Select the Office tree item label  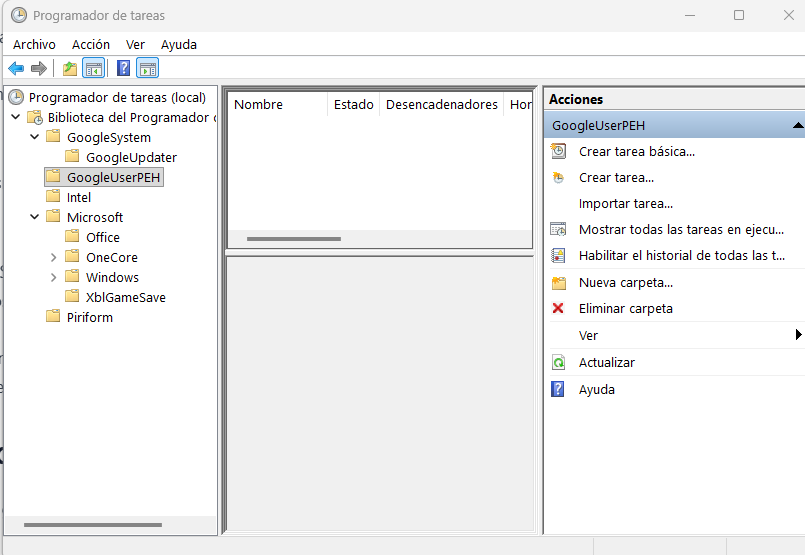(103, 237)
